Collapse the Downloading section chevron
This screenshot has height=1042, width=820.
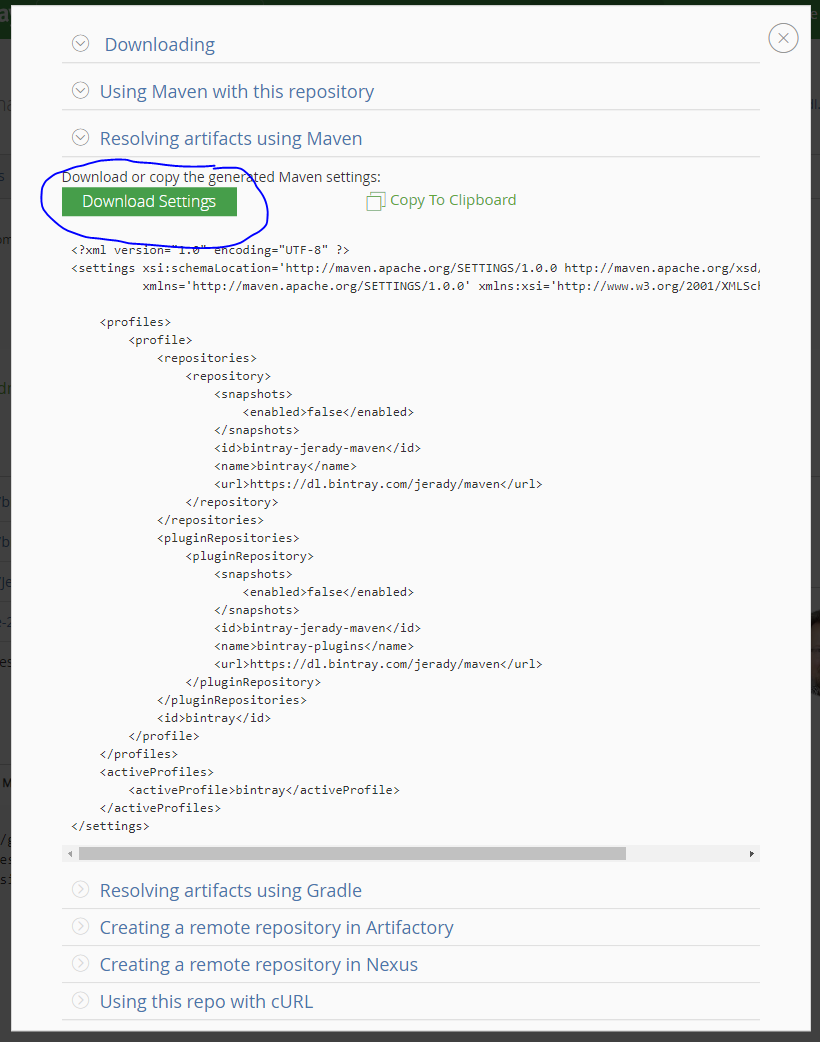pyautogui.click(x=80, y=44)
